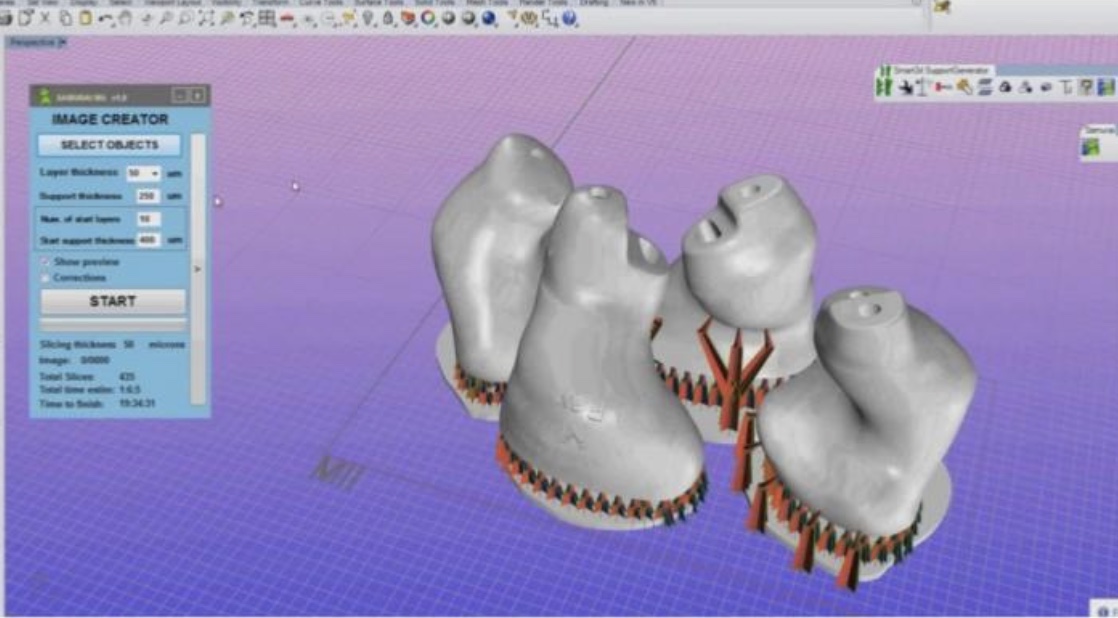Click the 4 Viewports grid icon
This screenshot has height=618, width=1118.
[x=267, y=20]
